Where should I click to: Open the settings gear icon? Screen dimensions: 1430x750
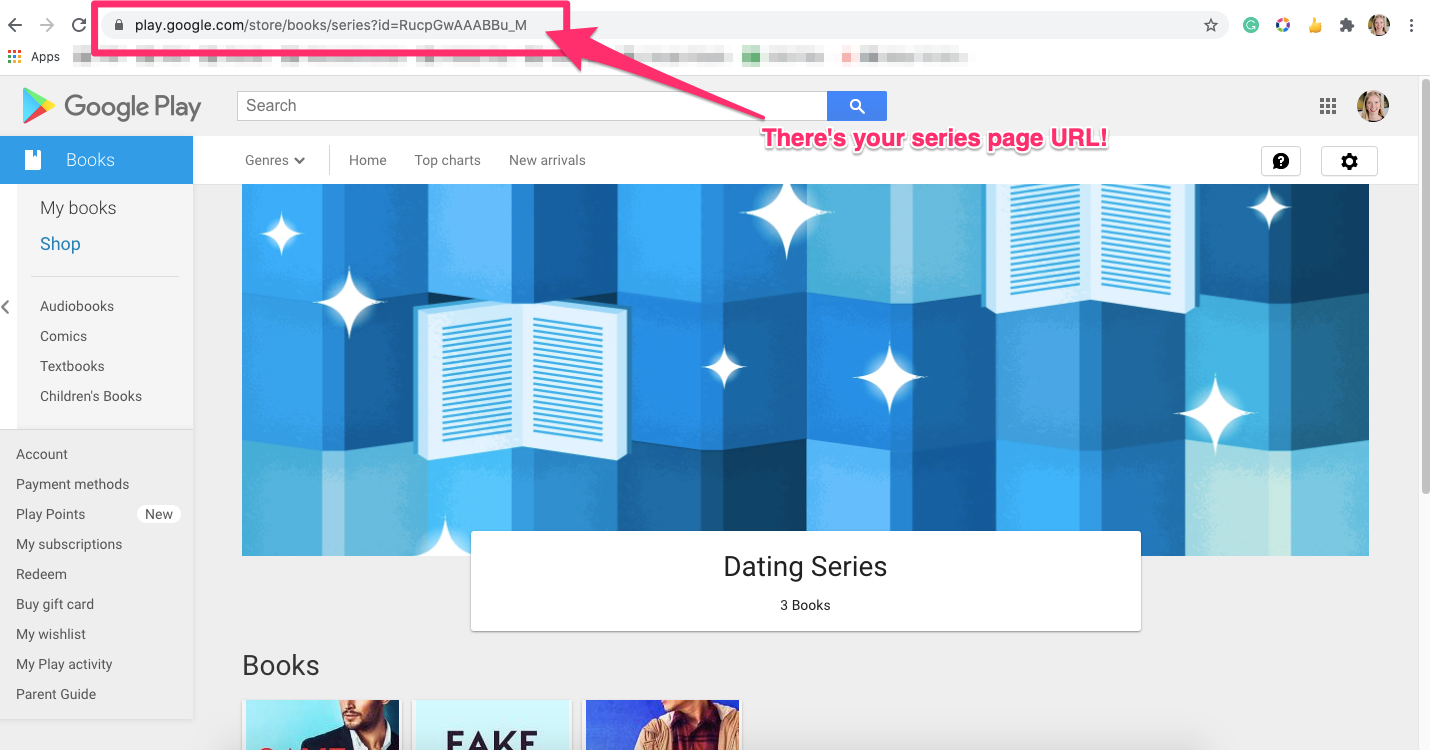(1349, 161)
